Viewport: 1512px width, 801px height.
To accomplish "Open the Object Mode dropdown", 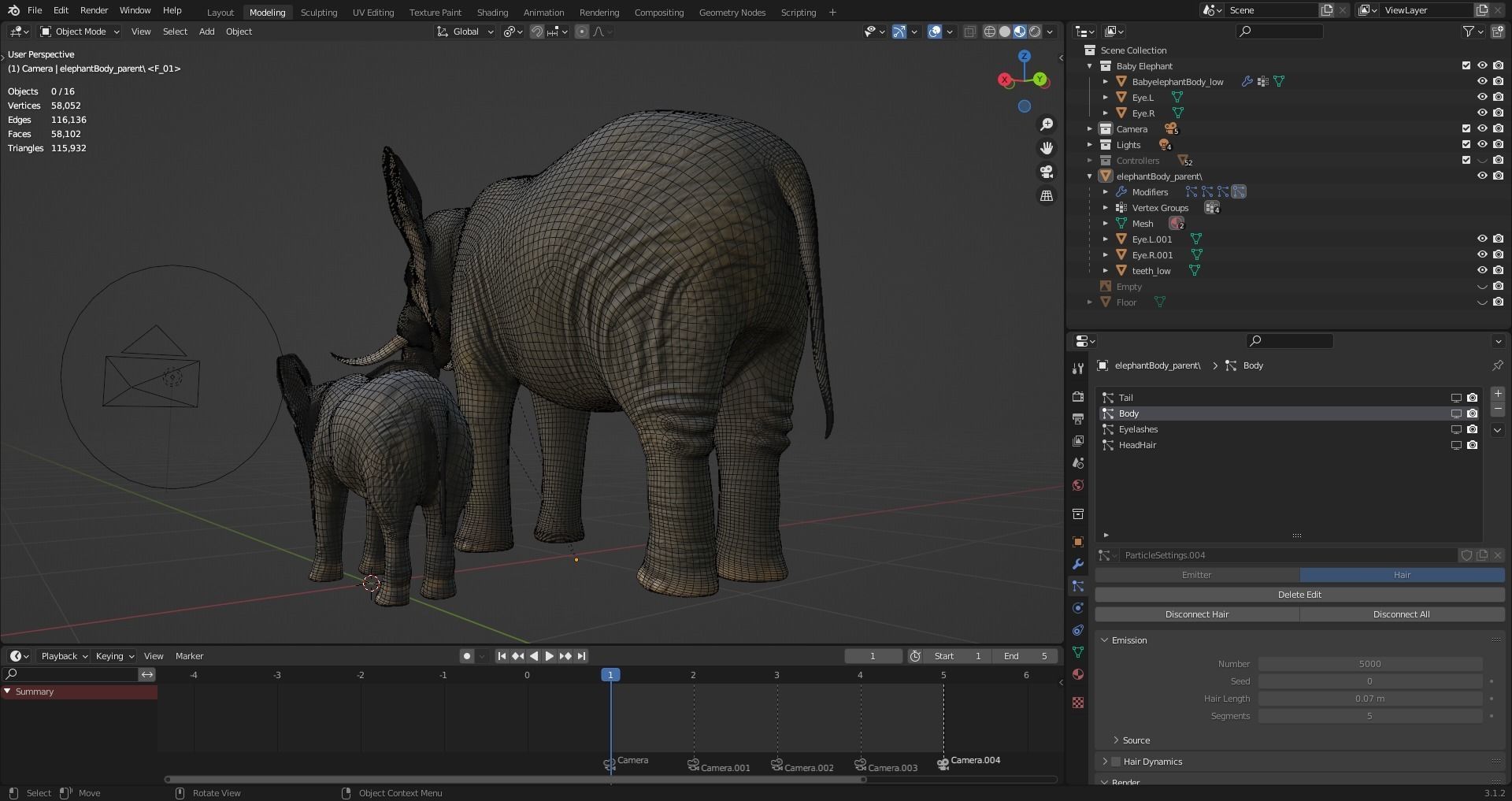I will [x=80, y=32].
